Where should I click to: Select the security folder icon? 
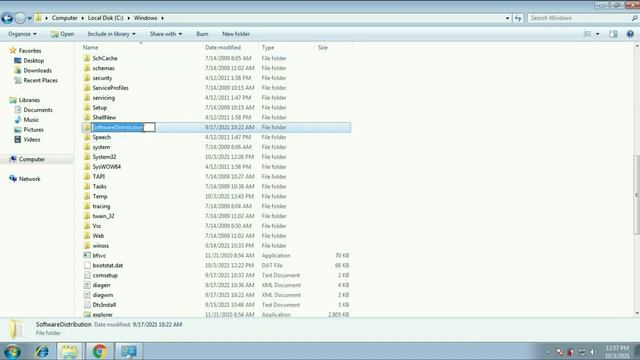tap(87, 78)
